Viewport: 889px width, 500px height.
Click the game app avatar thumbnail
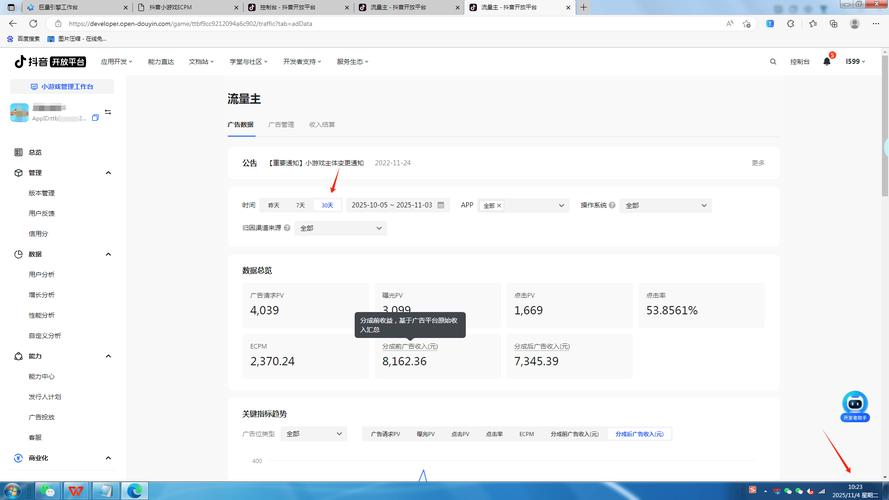[x=19, y=112]
